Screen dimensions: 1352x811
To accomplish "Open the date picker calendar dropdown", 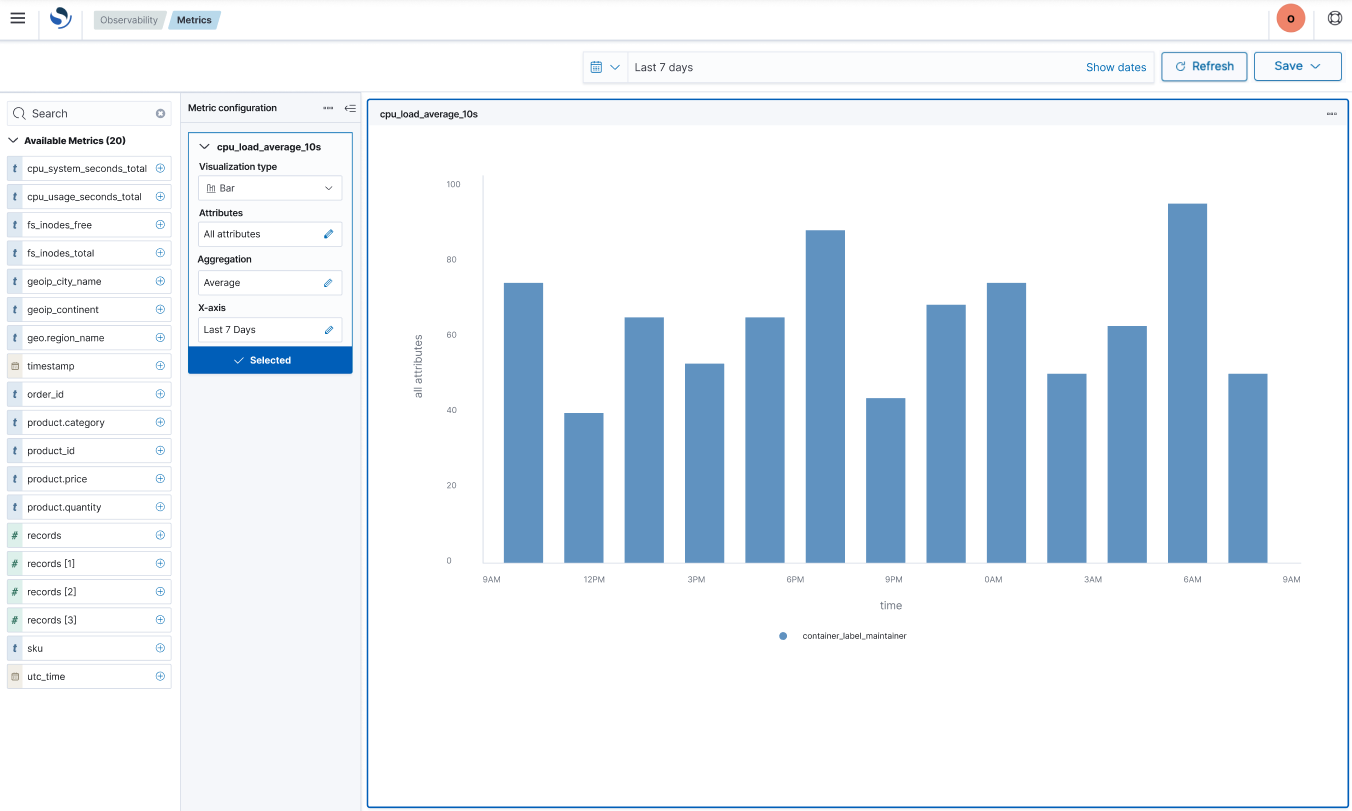I will click(x=606, y=66).
